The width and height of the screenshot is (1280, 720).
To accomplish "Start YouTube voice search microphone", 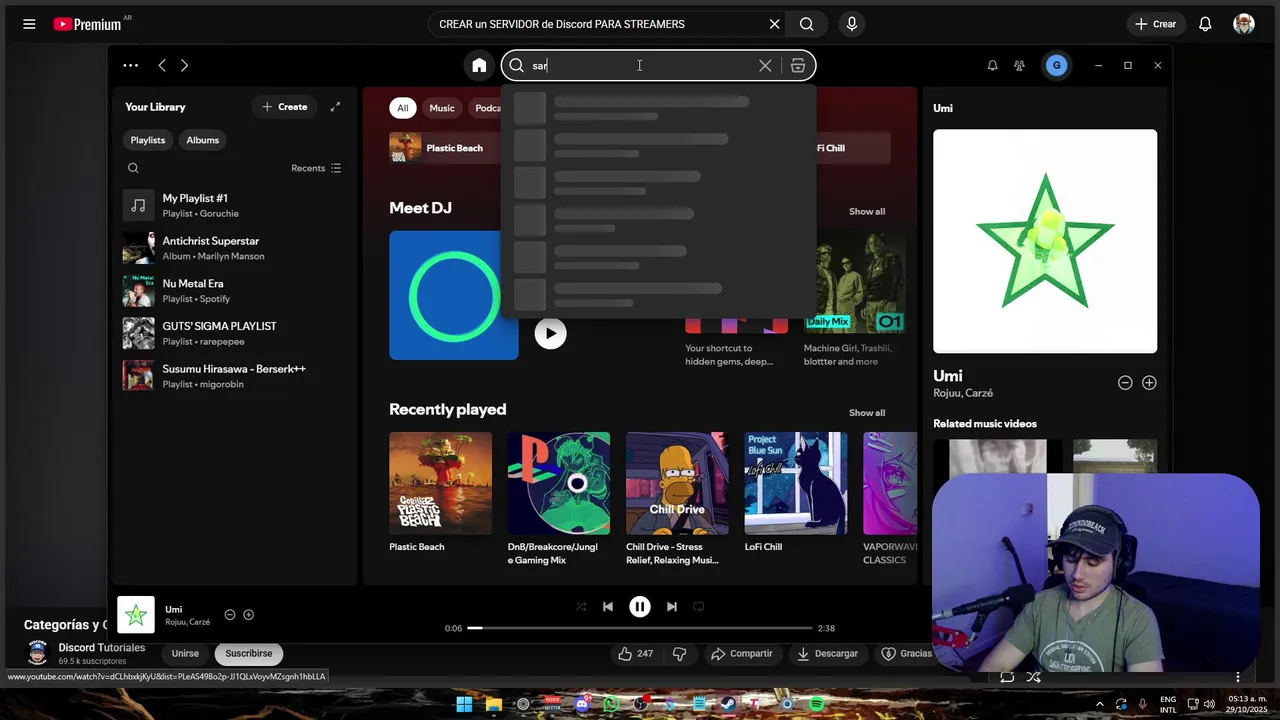I will coord(851,24).
